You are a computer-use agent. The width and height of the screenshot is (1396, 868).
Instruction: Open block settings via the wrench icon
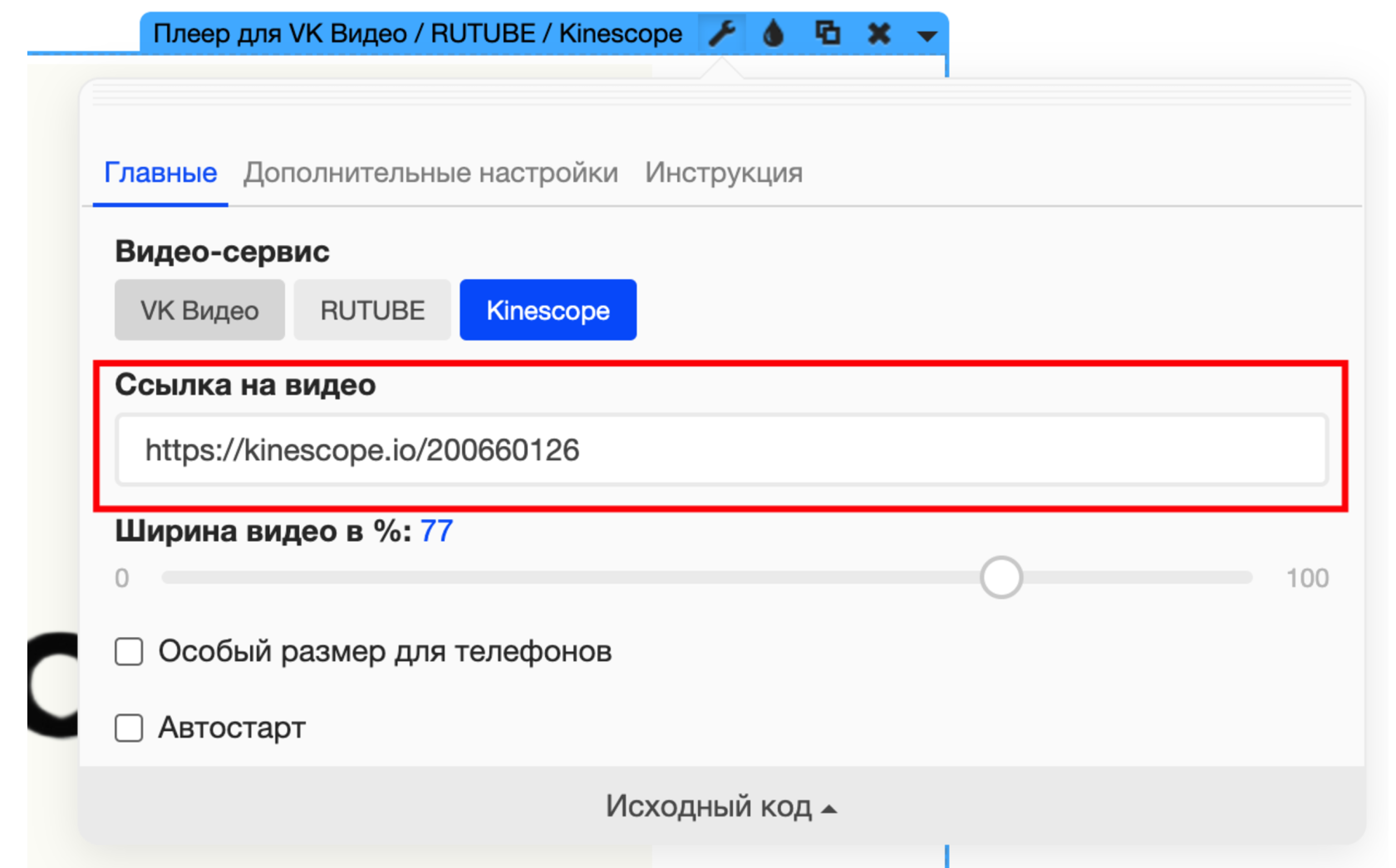[721, 34]
